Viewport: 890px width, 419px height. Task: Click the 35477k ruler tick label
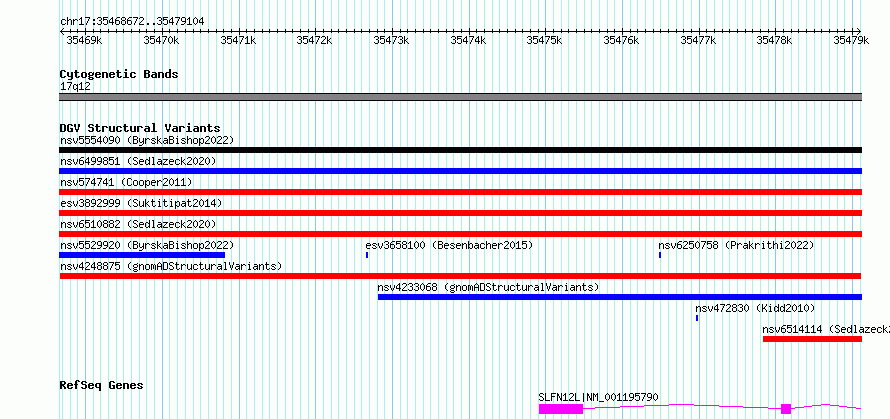click(698, 40)
